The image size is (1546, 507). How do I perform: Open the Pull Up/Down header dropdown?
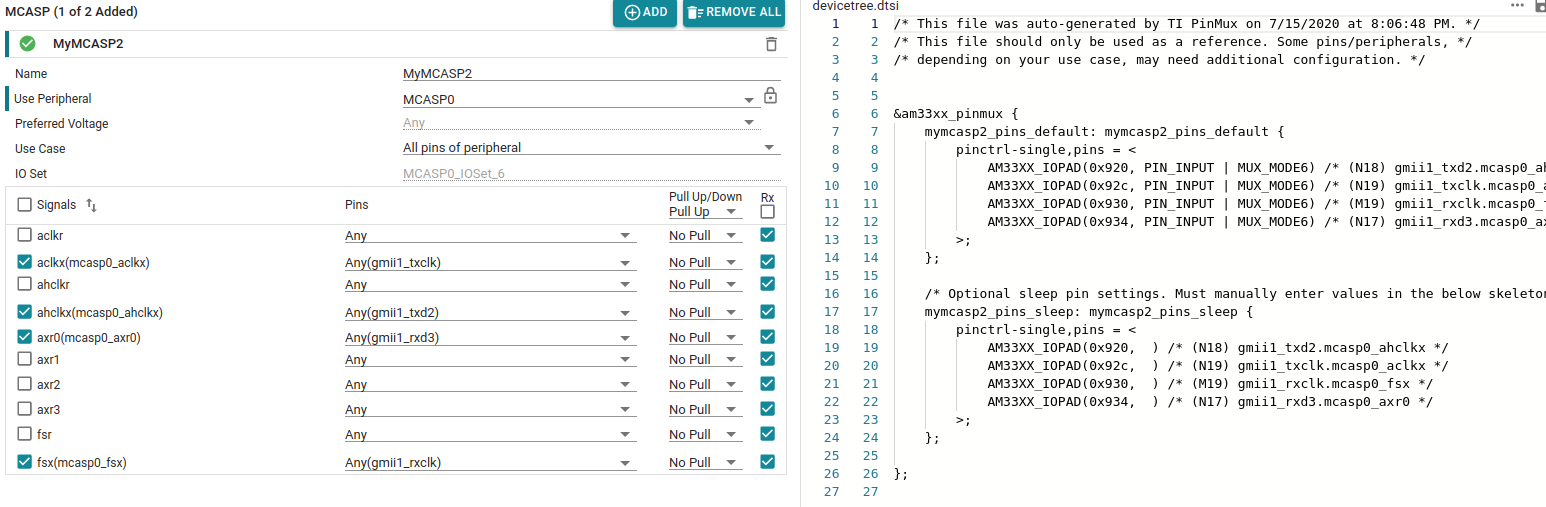coord(705,212)
